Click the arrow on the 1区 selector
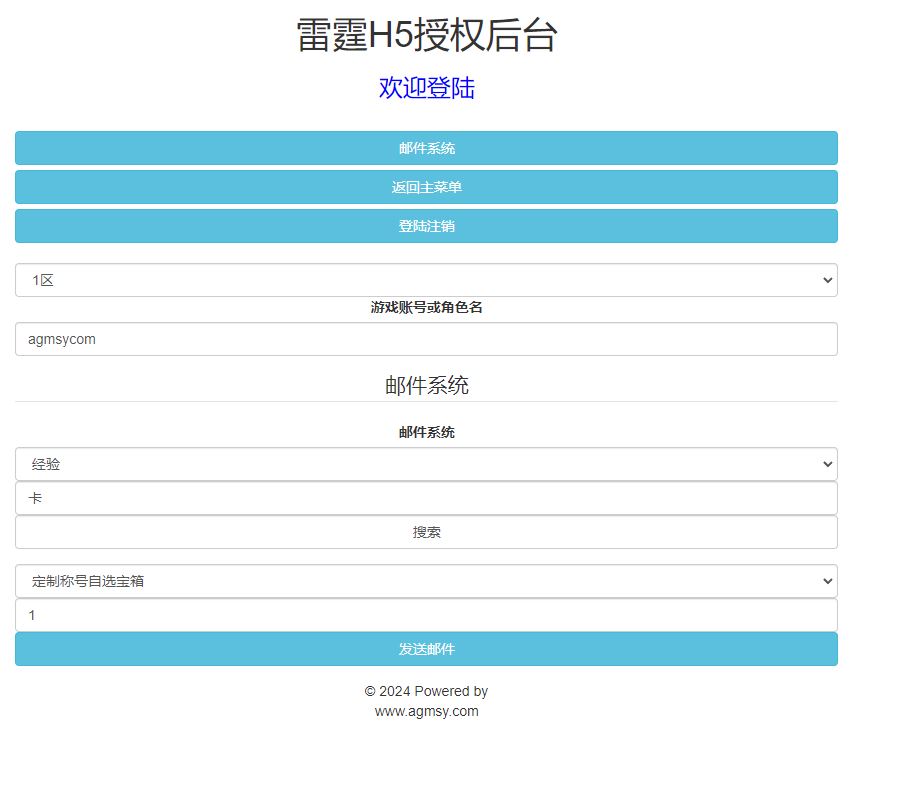The height and width of the screenshot is (796, 901). tap(826, 280)
